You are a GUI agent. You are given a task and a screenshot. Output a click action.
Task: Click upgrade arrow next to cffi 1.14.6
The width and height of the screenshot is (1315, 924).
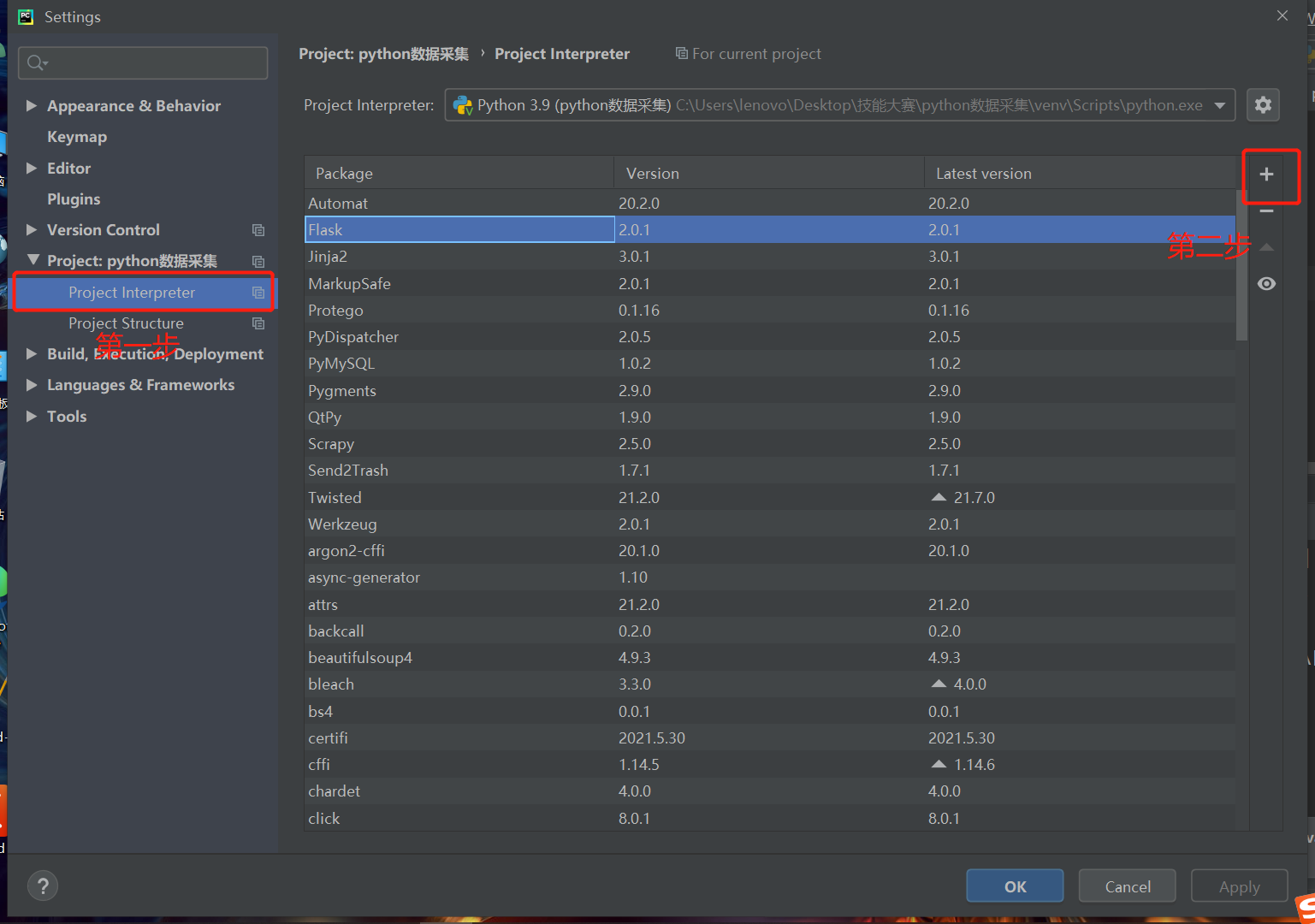pos(939,764)
